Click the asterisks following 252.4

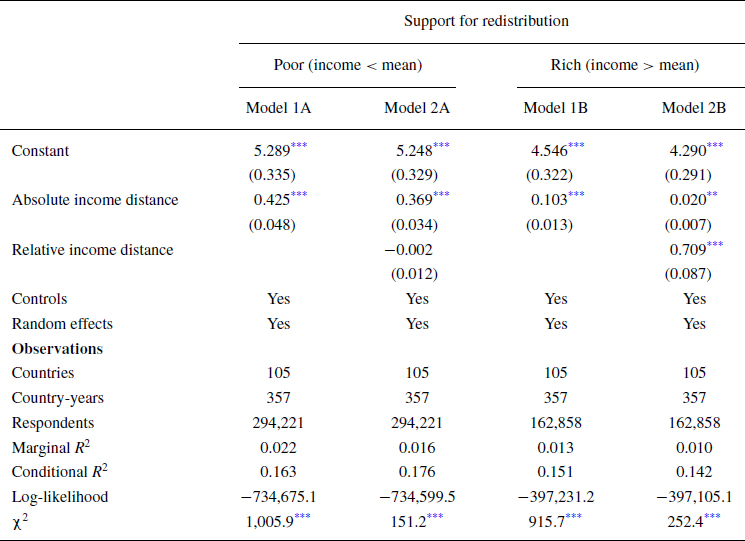715,518
